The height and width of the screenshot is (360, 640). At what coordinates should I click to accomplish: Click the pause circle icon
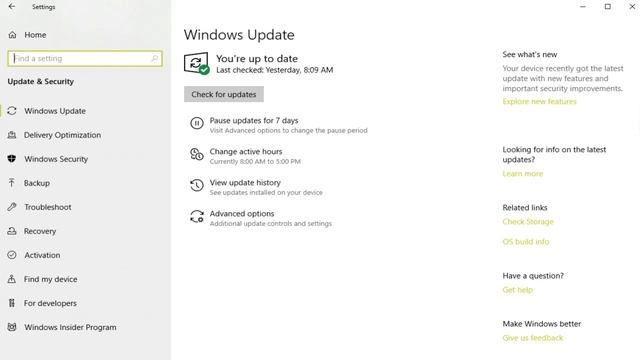[197, 123]
